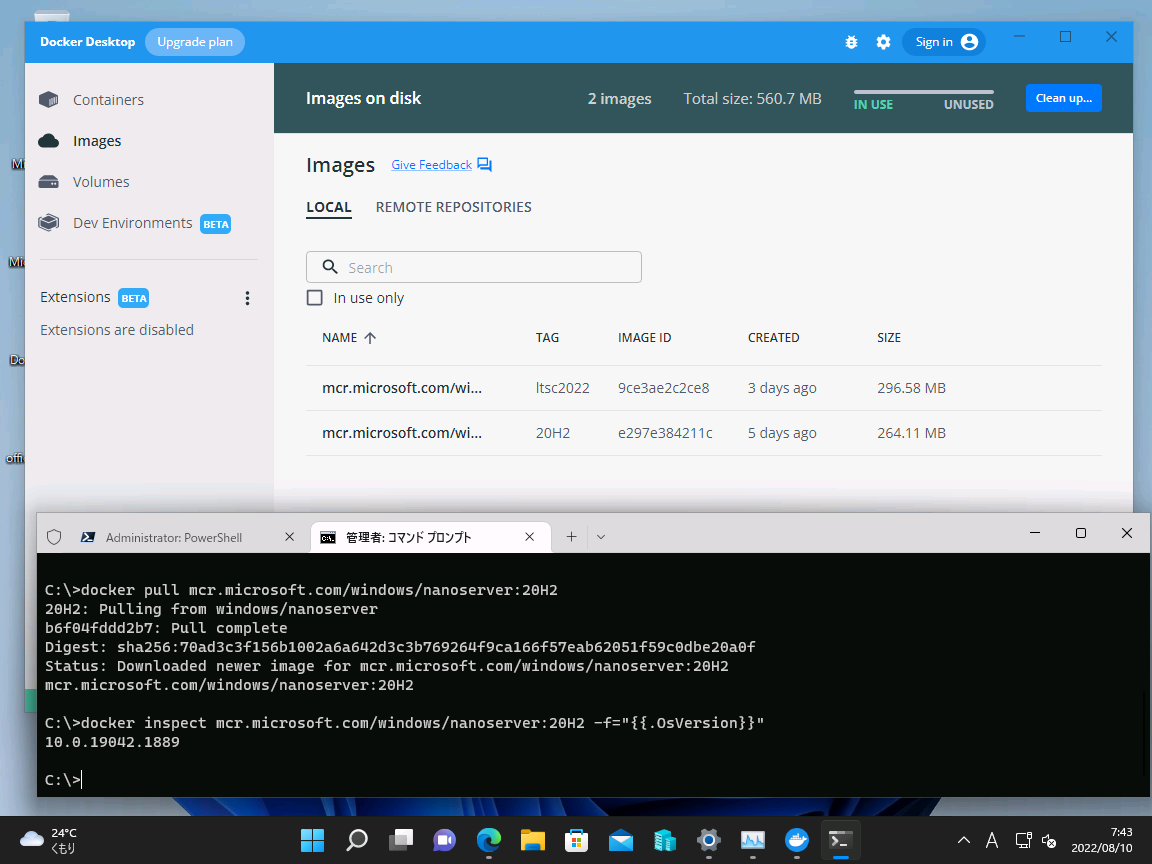This screenshot has height=864, width=1152.
Task: Expand terminal profile dropdown chevron
Action: pos(601,537)
